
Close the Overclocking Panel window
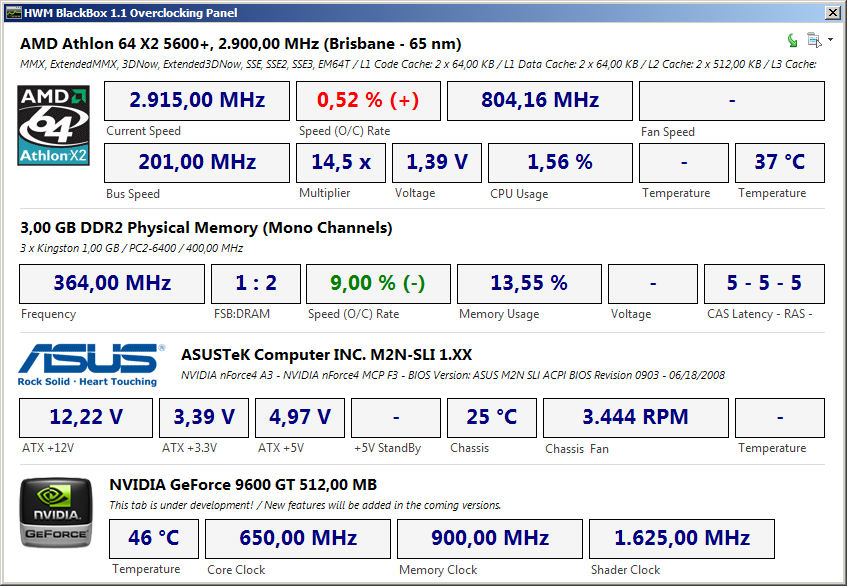pyautogui.click(x=832, y=12)
